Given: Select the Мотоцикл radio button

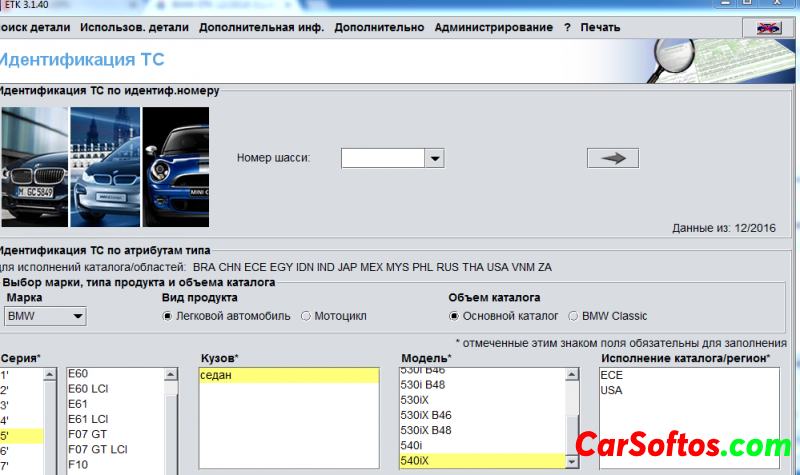Looking at the screenshot, I should click(306, 316).
